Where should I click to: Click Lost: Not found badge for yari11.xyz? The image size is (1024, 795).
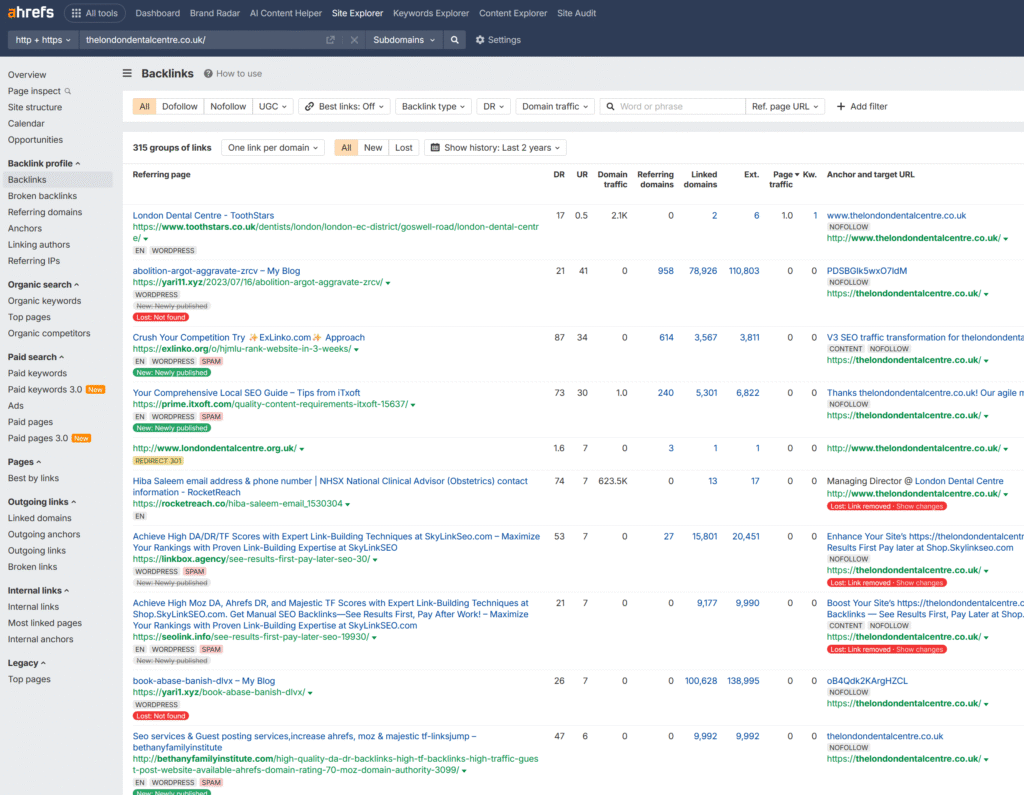pos(161,317)
